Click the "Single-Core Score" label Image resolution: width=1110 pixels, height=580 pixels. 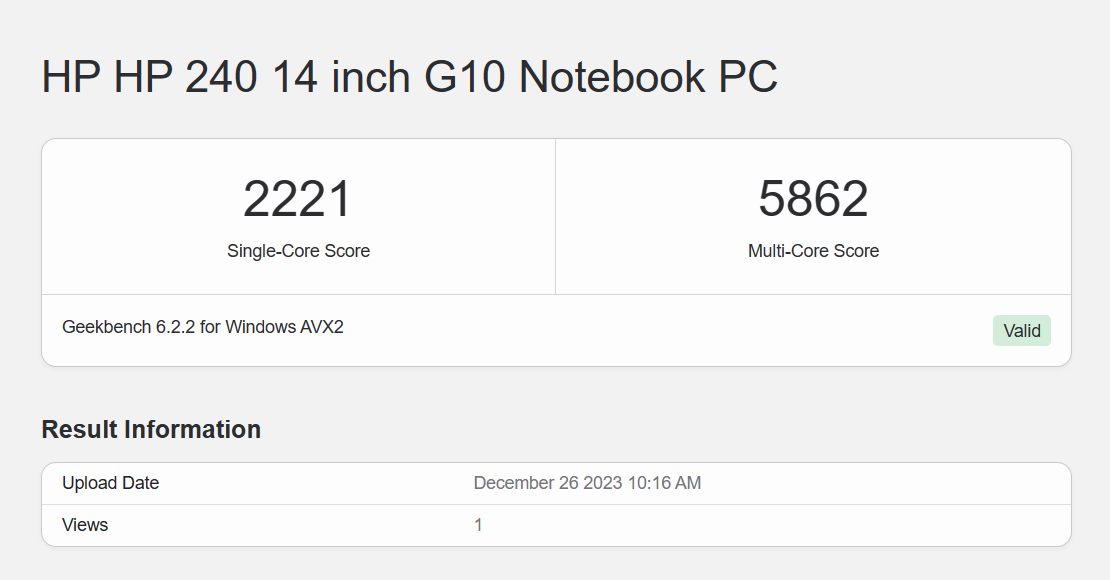298,251
